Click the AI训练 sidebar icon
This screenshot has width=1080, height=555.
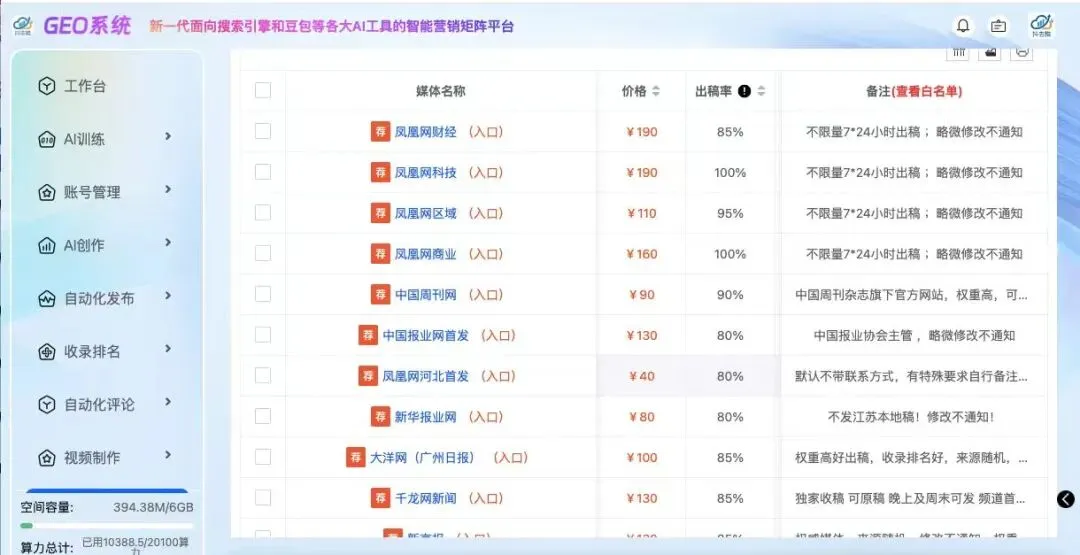point(46,140)
